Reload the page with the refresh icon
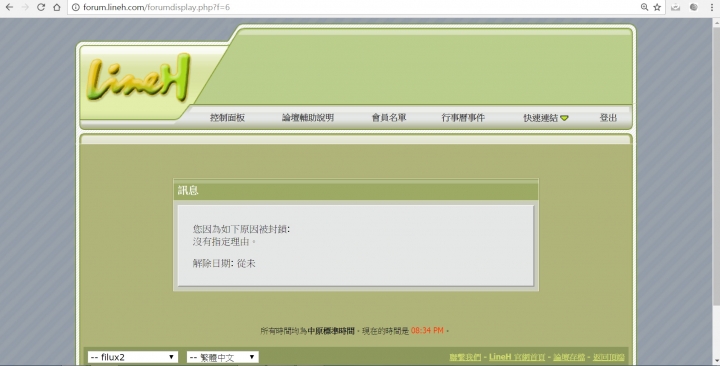 pos(41,7)
